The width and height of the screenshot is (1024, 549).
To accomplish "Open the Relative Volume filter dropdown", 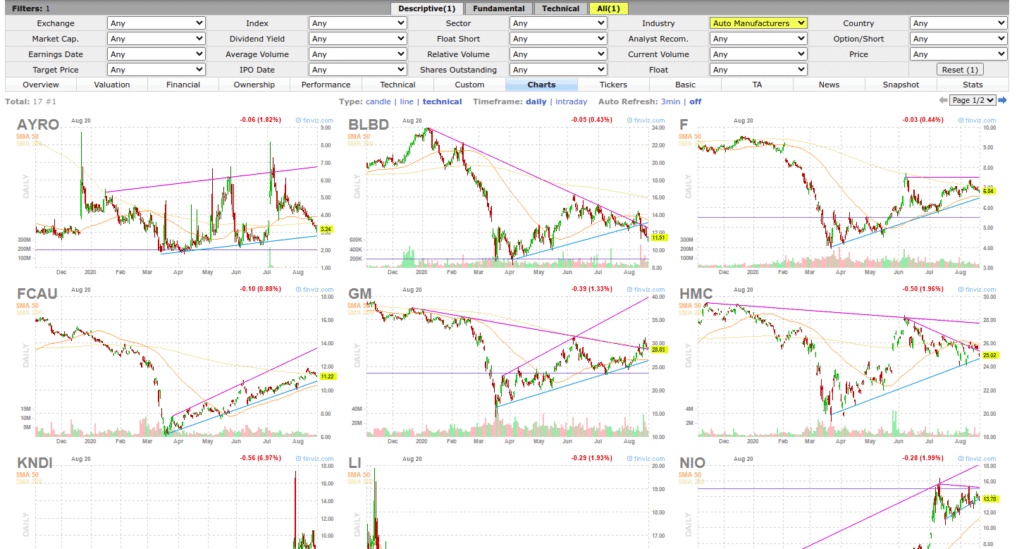I will point(558,54).
